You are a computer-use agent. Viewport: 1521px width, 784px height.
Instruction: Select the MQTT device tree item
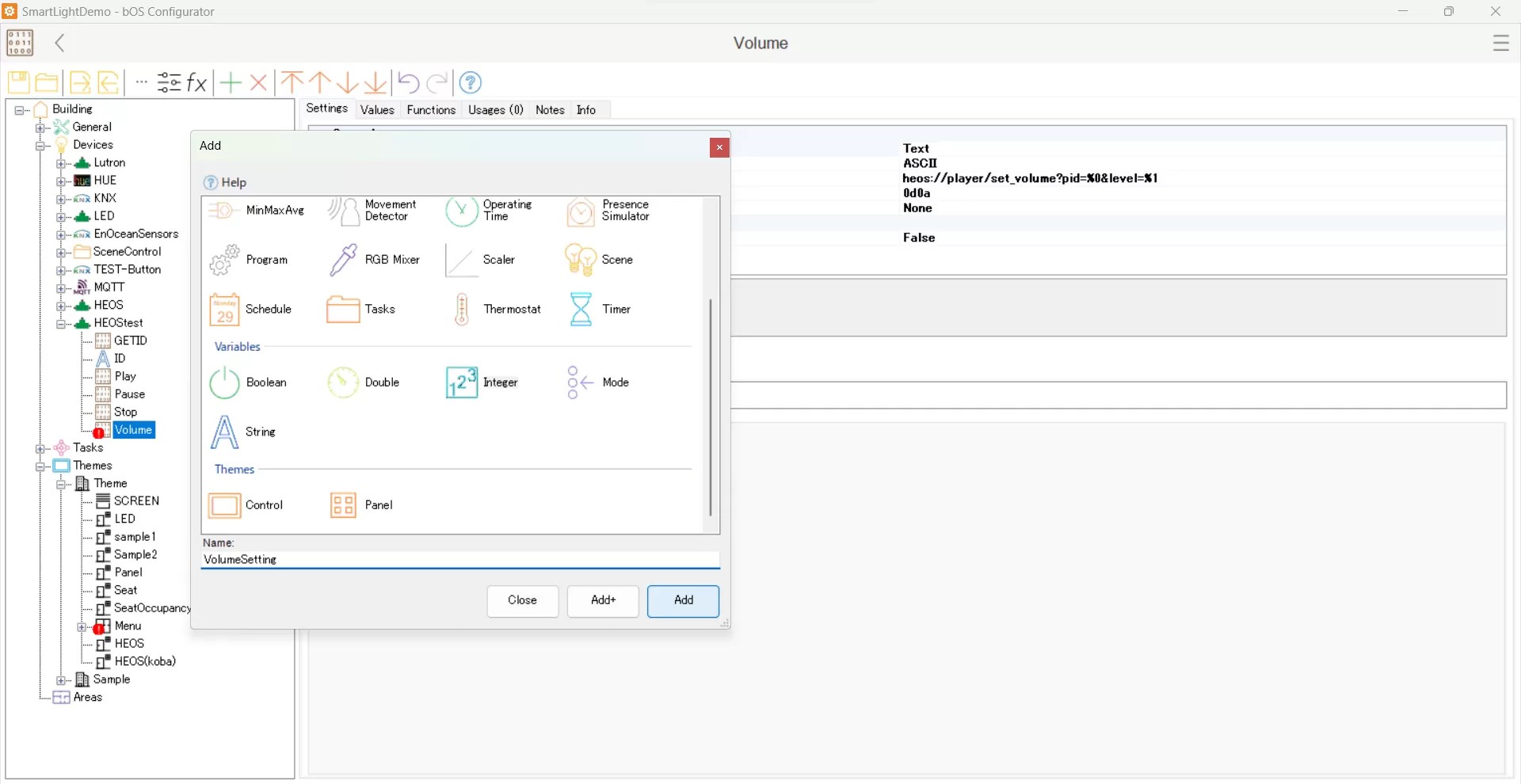(109, 287)
